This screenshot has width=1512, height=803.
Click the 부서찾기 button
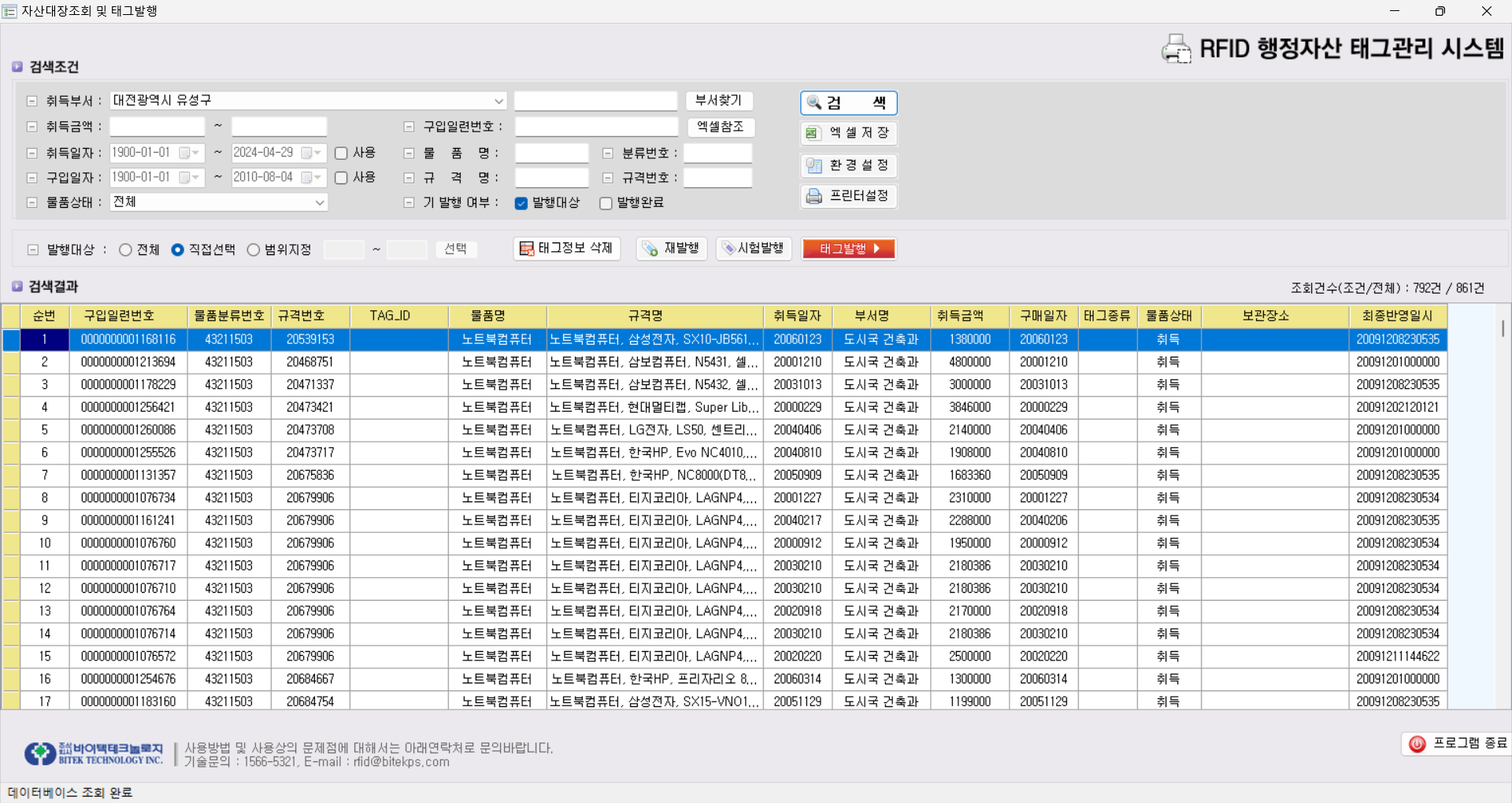719,101
